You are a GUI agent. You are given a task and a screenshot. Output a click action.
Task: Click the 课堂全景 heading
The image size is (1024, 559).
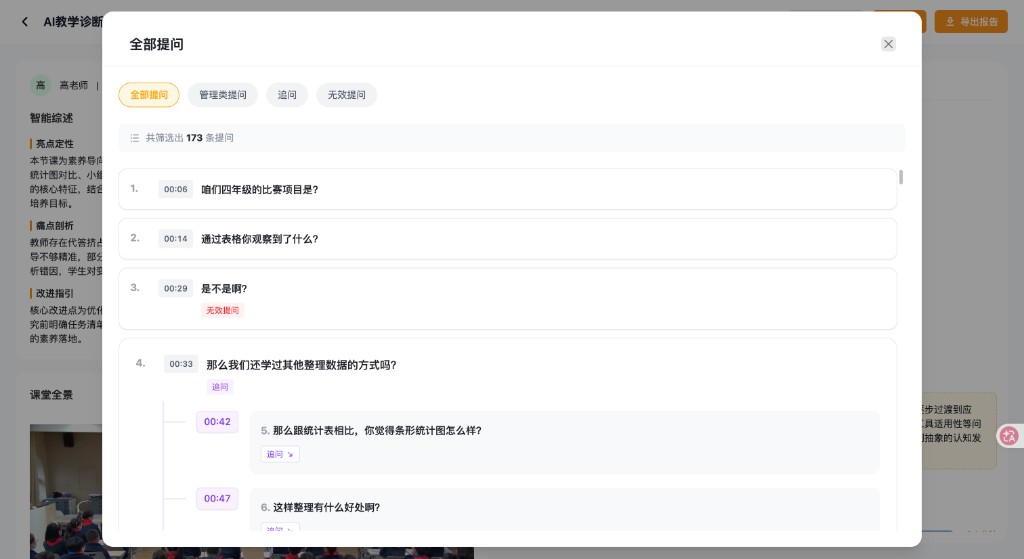click(51, 395)
